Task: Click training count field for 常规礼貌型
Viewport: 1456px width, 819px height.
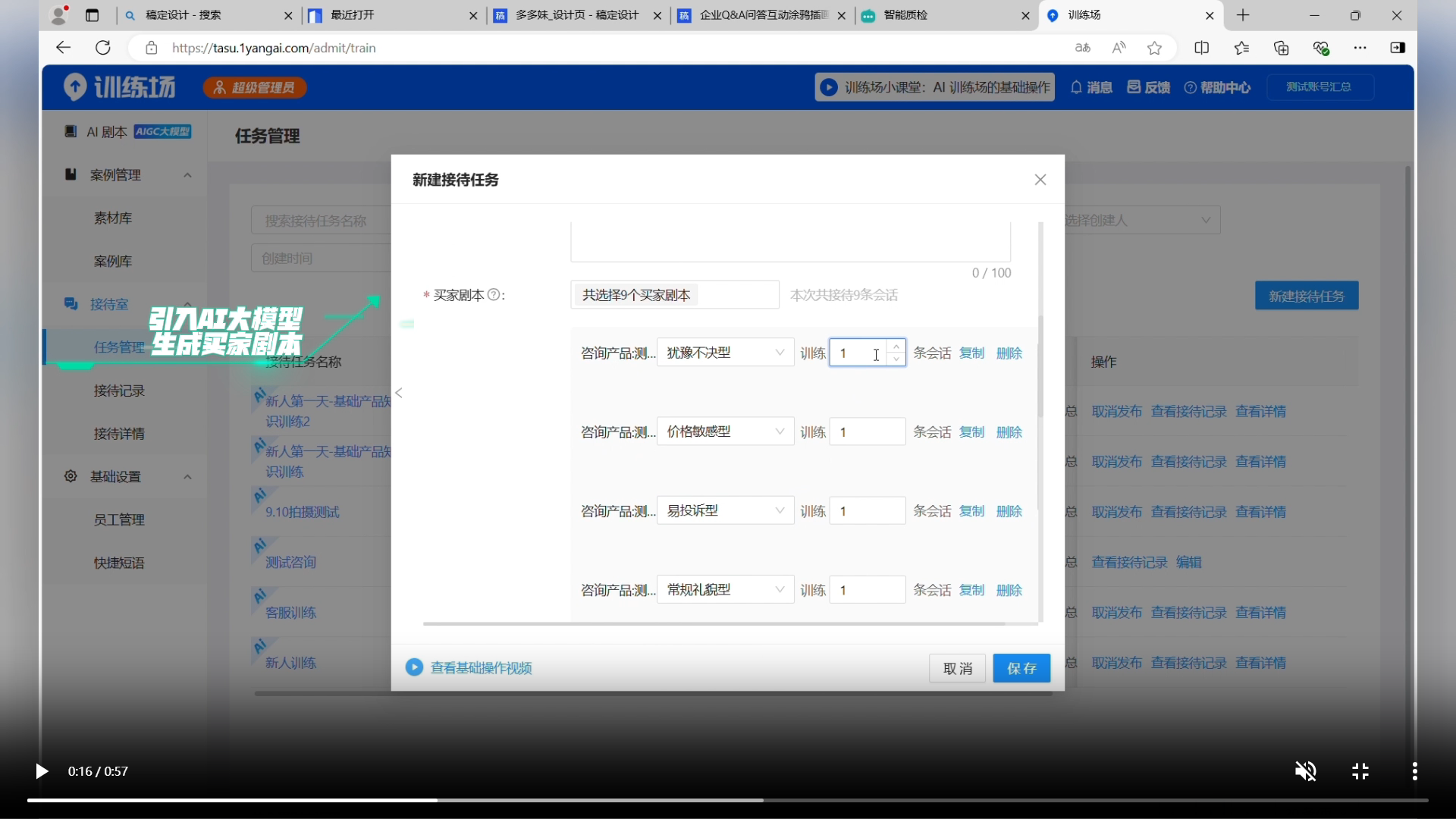Action: click(868, 589)
